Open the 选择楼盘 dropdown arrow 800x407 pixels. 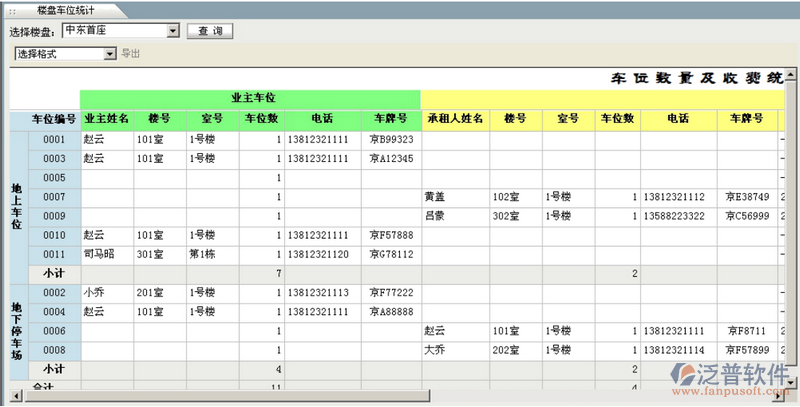tap(174, 31)
